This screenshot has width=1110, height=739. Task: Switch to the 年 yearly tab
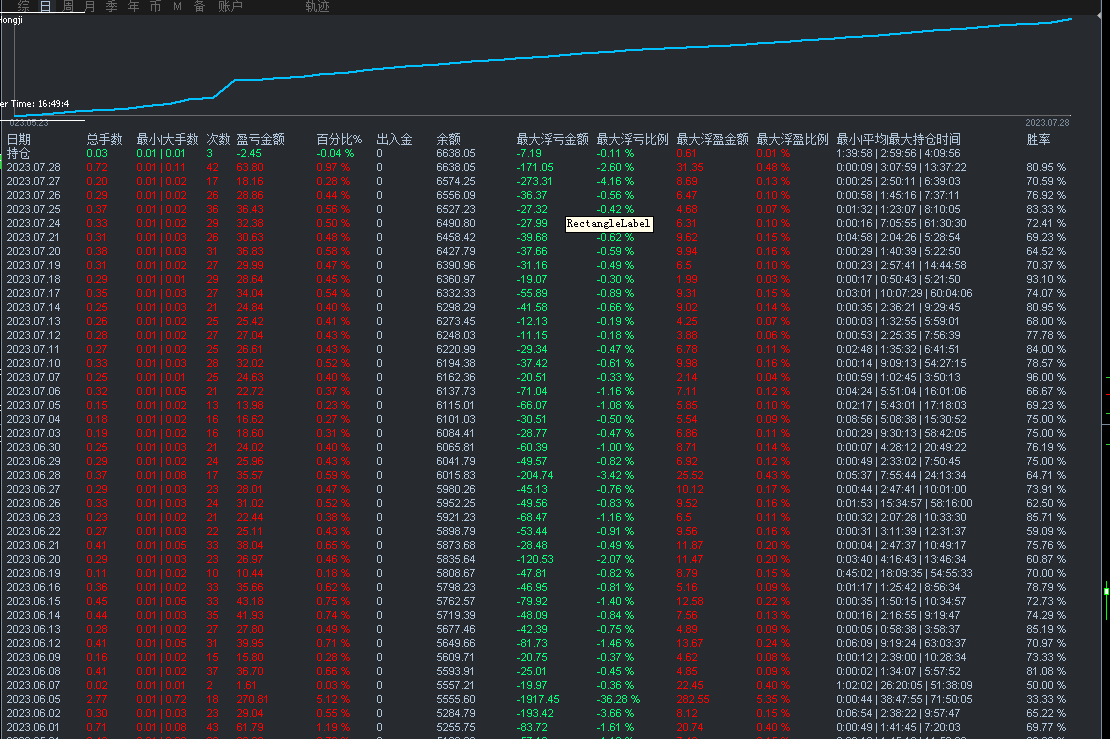coord(134,6)
